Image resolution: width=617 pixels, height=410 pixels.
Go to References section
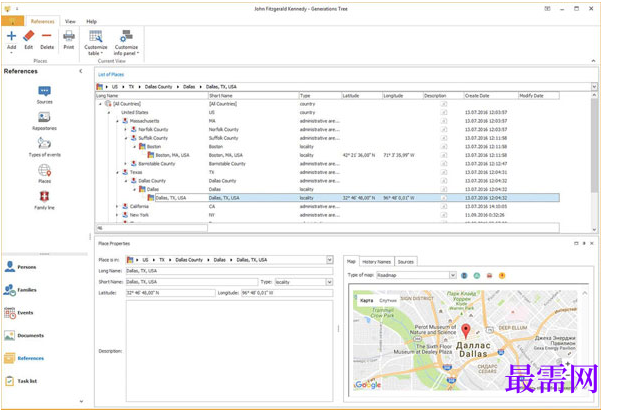point(24,358)
